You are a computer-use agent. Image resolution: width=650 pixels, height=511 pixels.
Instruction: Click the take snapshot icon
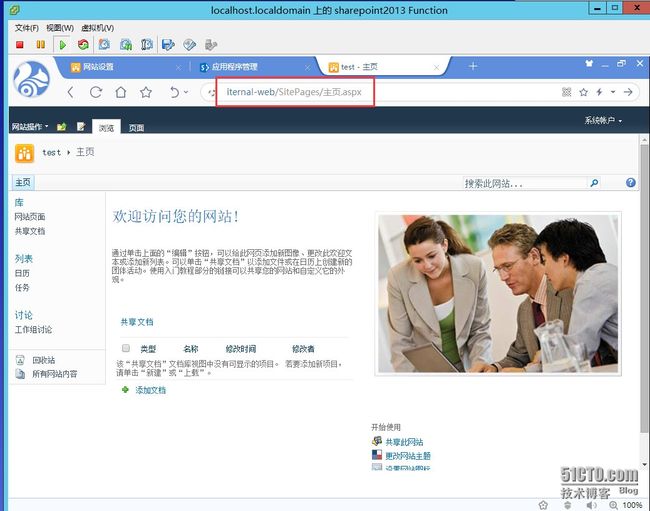click(104, 44)
